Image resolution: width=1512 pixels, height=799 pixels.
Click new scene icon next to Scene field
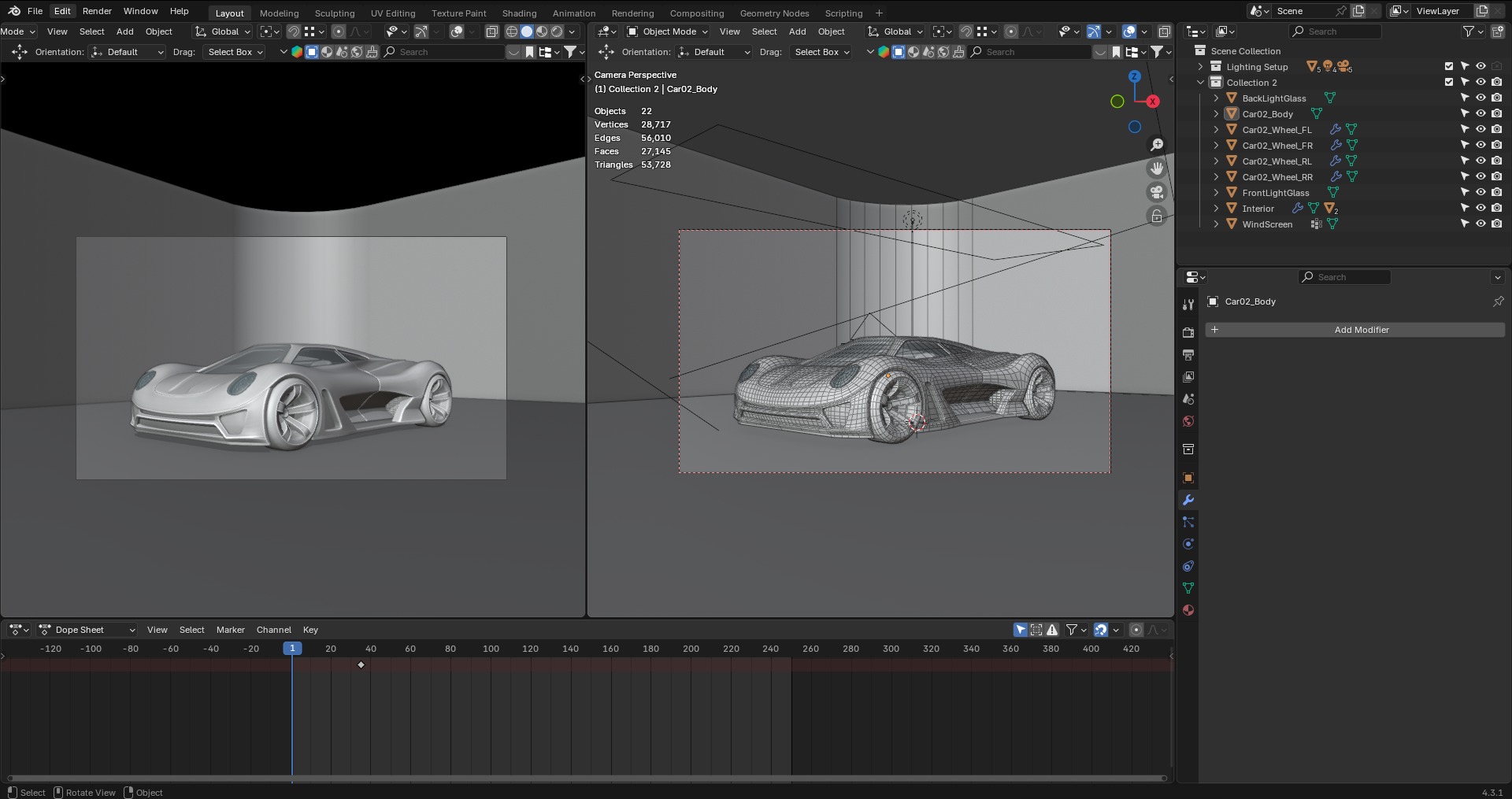click(x=1358, y=11)
